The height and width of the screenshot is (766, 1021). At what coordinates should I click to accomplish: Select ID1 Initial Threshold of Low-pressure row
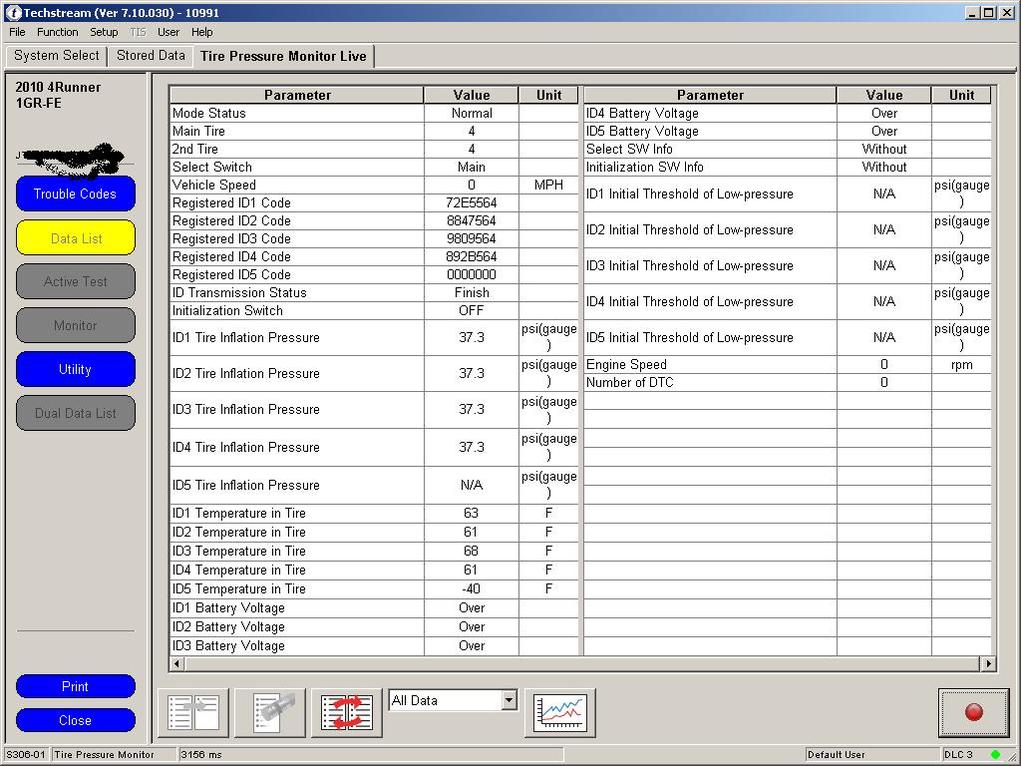pyautogui.click(x=787, y=194)
